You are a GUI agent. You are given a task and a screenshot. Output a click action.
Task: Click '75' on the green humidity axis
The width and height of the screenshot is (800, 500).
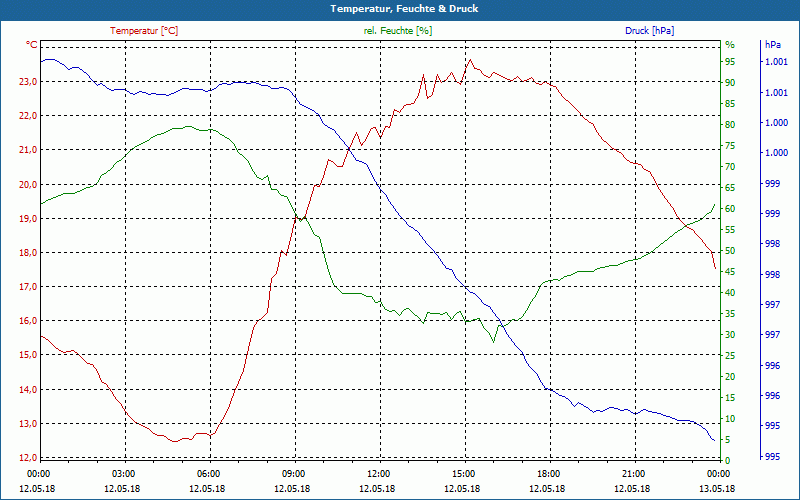(x=730, y=146)
